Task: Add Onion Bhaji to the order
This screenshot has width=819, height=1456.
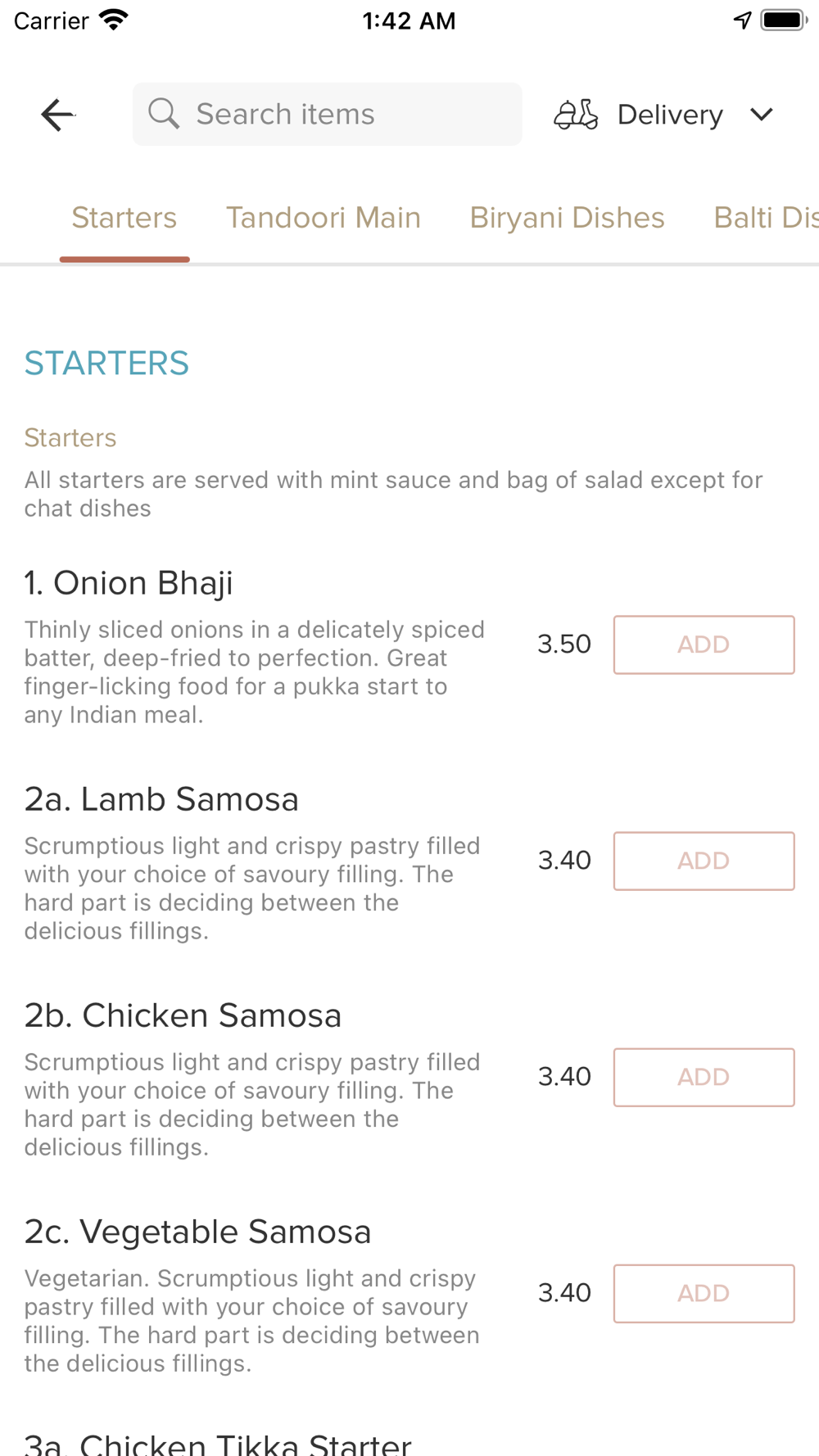Action: tap(704, 644)
